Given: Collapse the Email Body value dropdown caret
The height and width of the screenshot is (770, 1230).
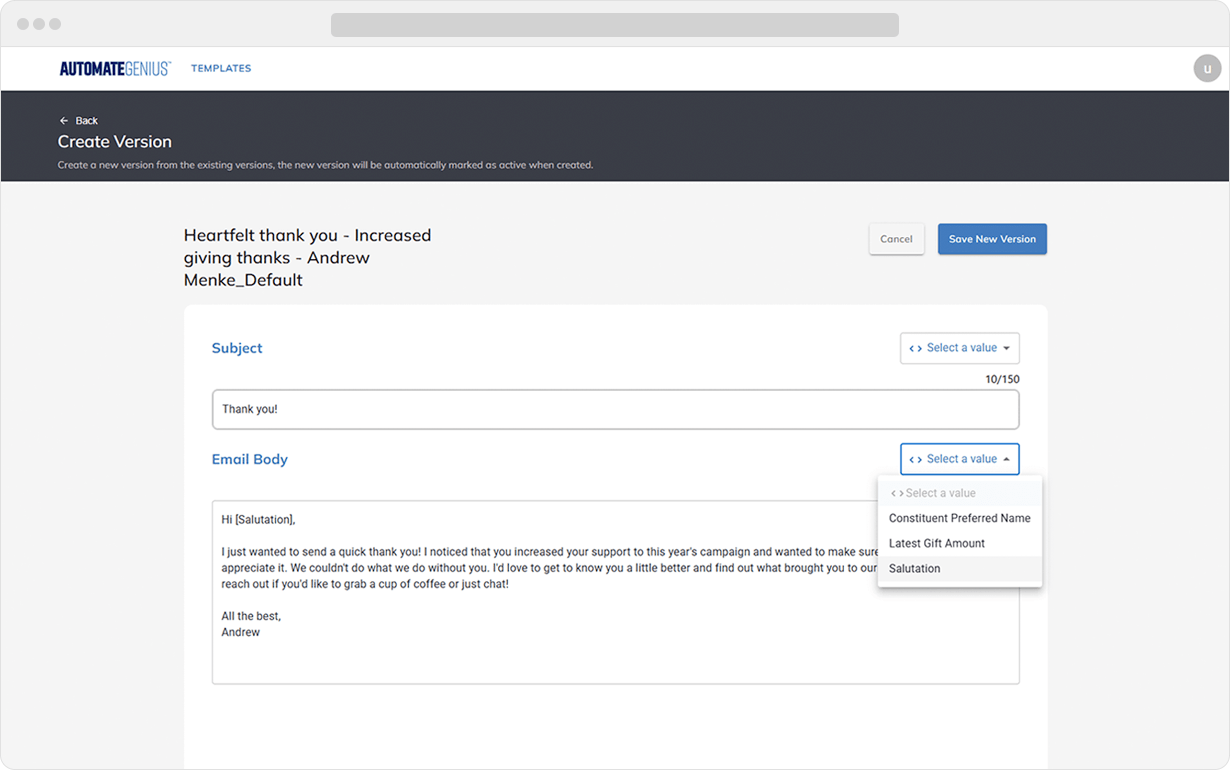Looking at the screenshot, I should (x=1006, y=459).
